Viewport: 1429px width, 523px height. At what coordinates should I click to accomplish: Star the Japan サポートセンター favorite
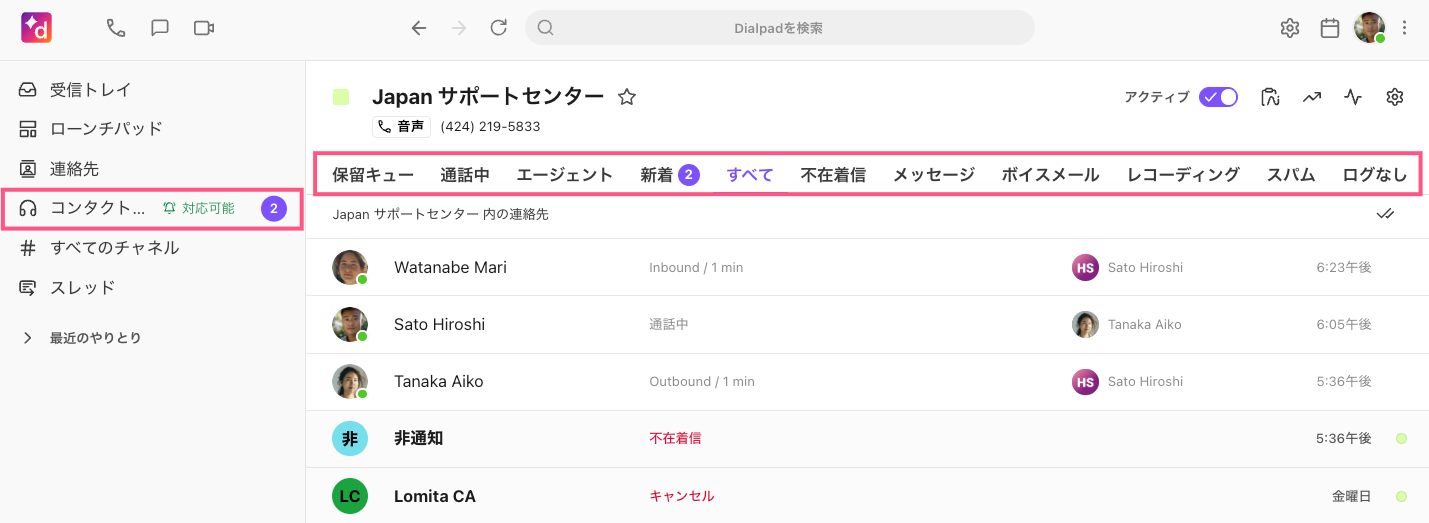[627, 97]
